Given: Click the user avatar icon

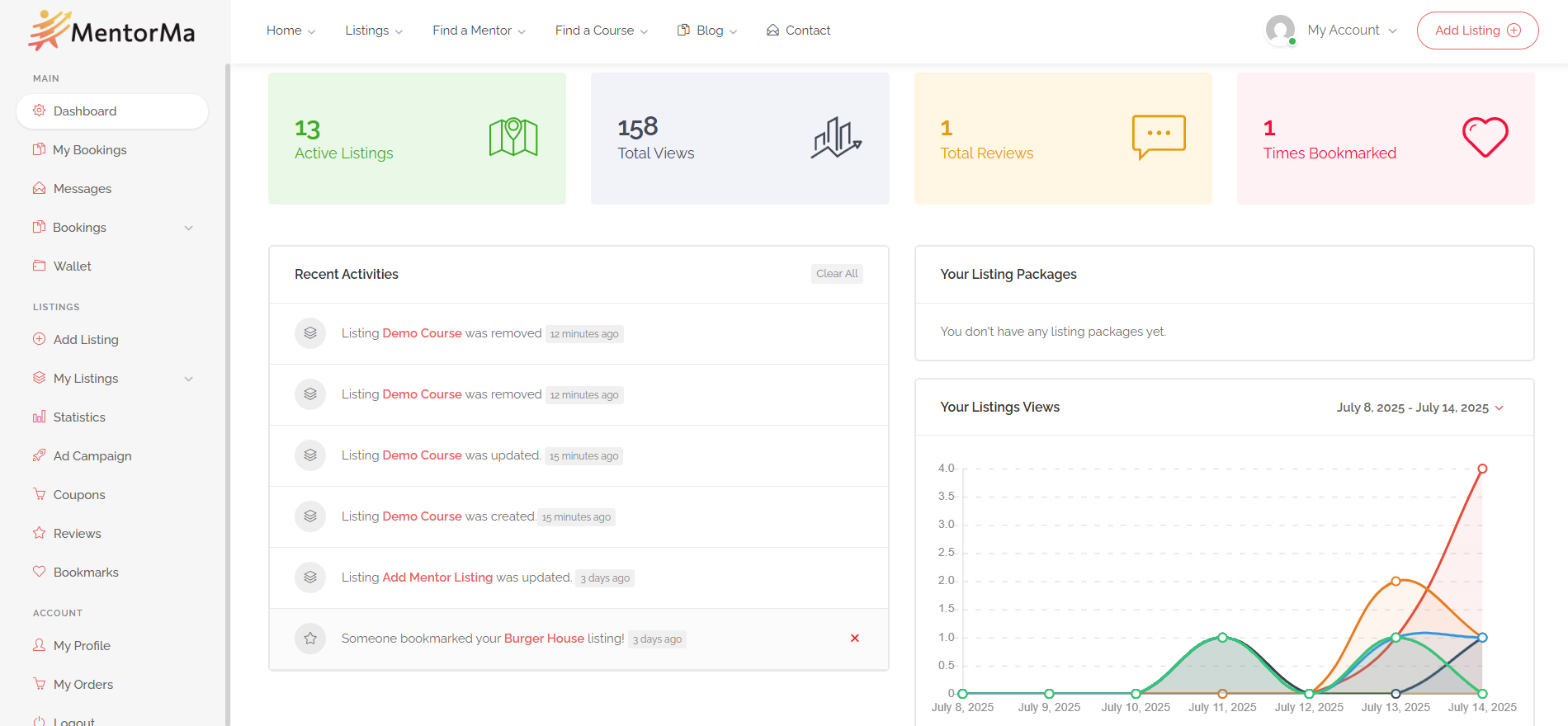Looking at the screenshot, I should pyautogui.click(x=1280, y=31).
